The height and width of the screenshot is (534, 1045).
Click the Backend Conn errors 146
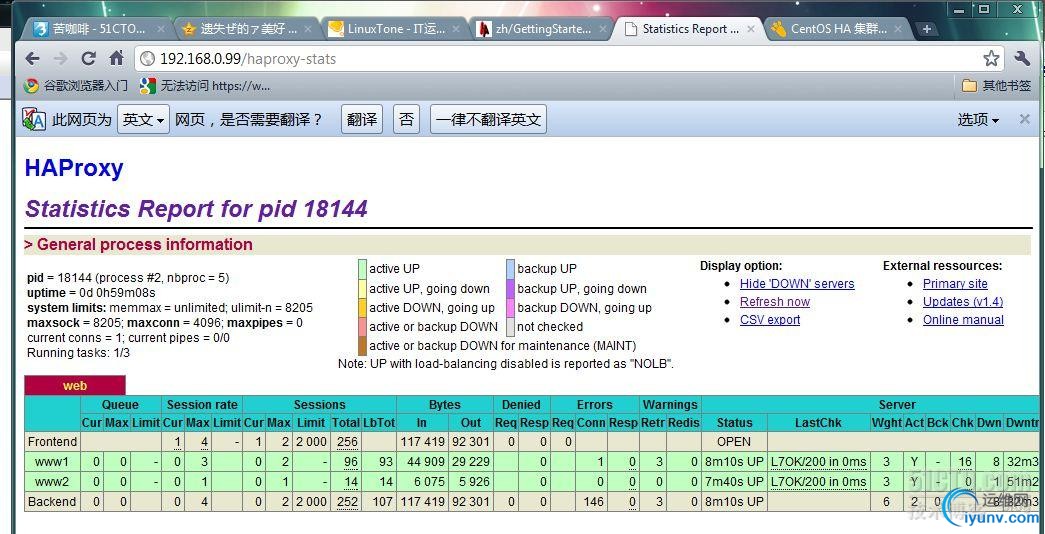(x=594, y=501)
